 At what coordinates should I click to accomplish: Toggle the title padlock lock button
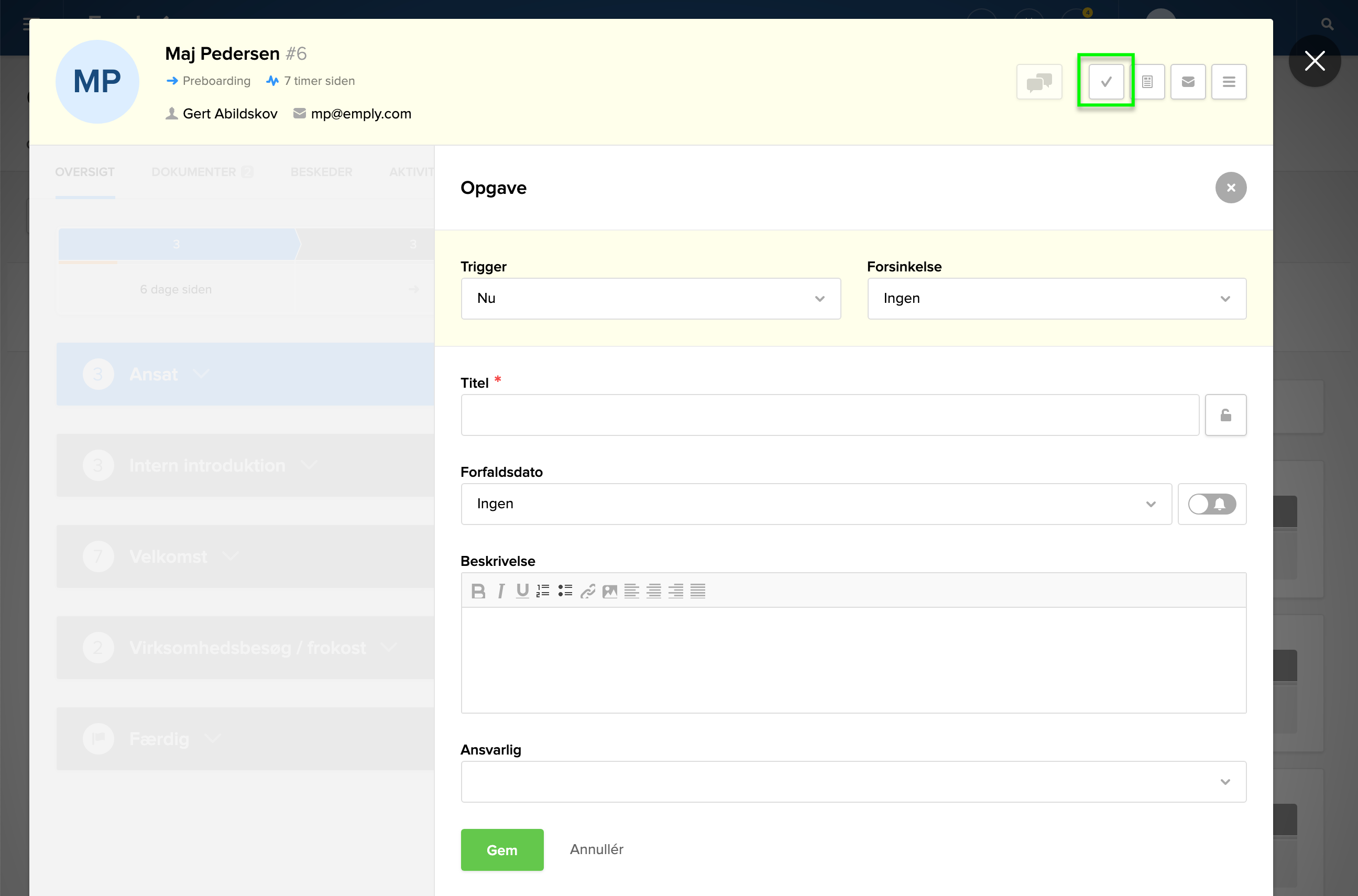point(1225,415)
